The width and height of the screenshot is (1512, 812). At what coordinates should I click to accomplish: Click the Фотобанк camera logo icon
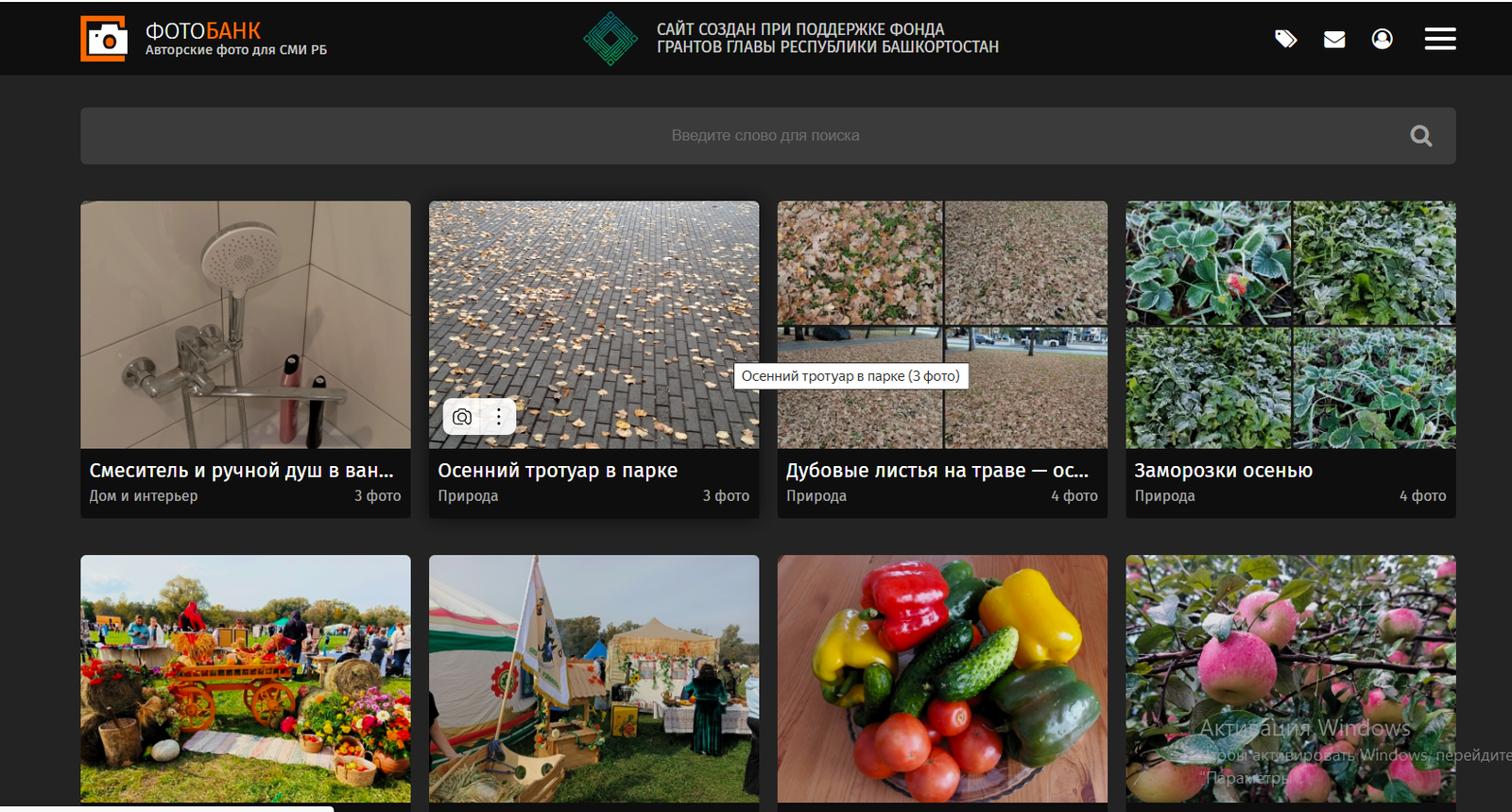(x=103, y=39)
